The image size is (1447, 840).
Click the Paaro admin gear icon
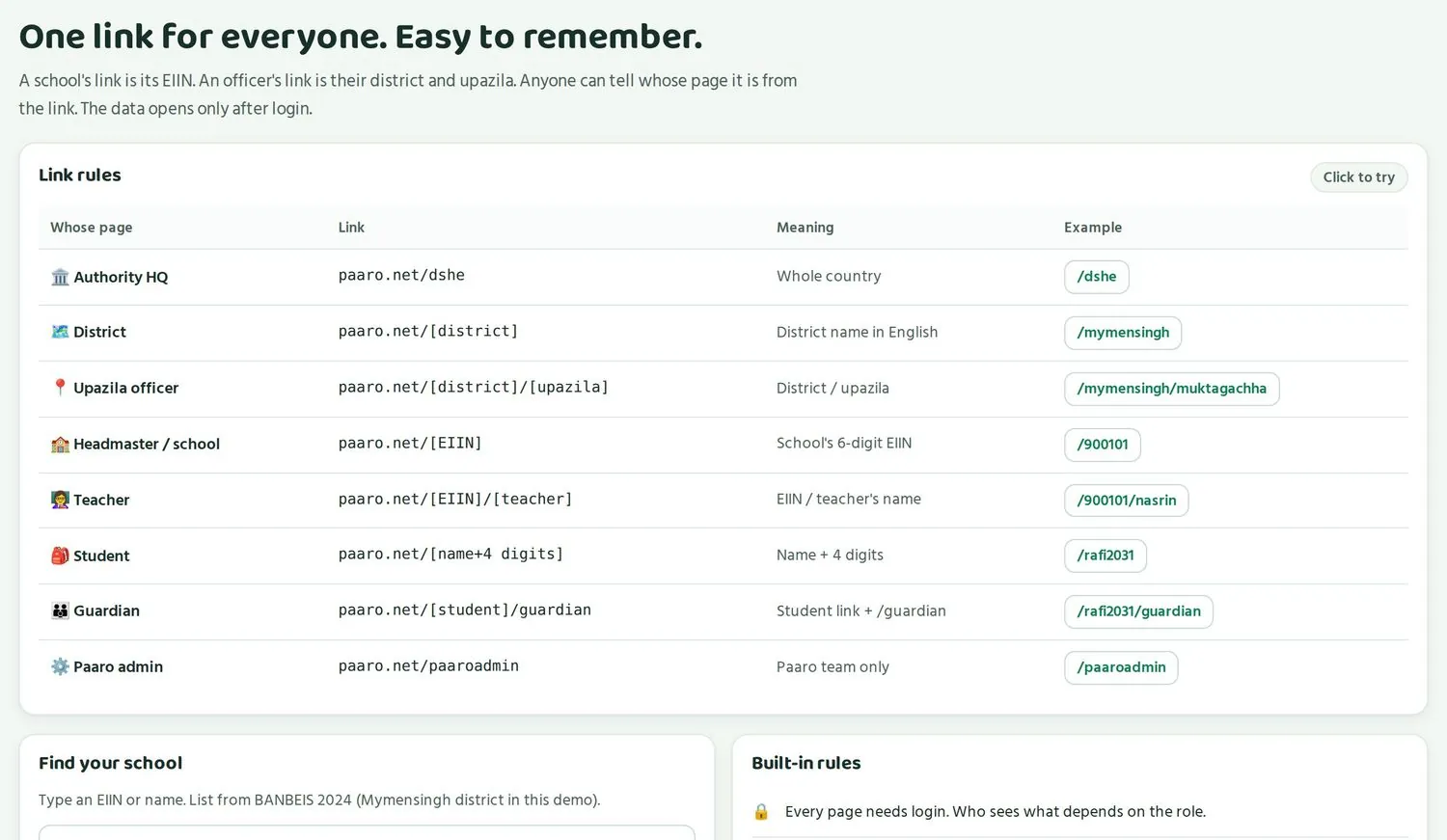pos(60,666)
